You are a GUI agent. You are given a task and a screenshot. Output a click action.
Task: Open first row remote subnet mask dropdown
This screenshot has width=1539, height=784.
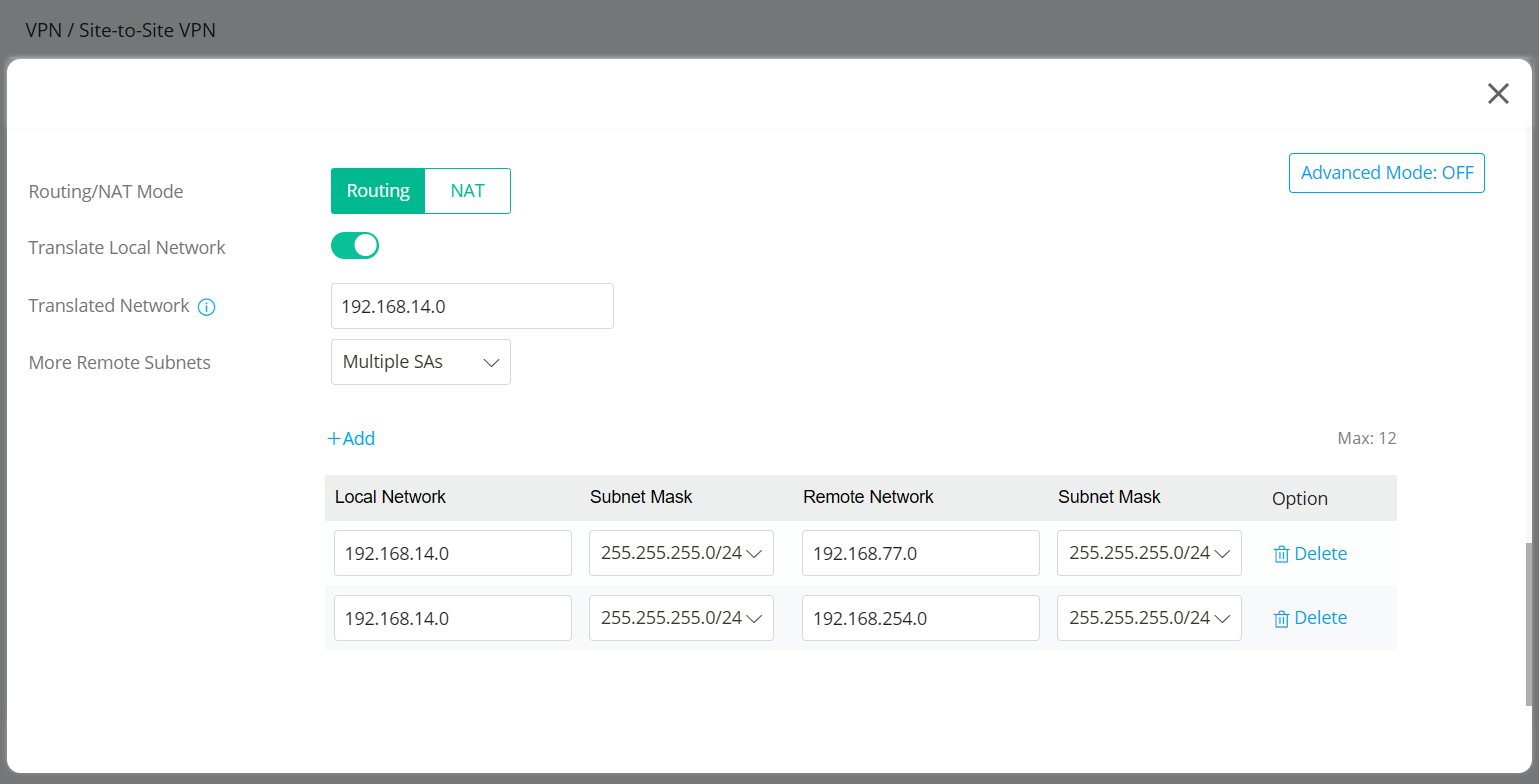click(x=1149, y=553)
